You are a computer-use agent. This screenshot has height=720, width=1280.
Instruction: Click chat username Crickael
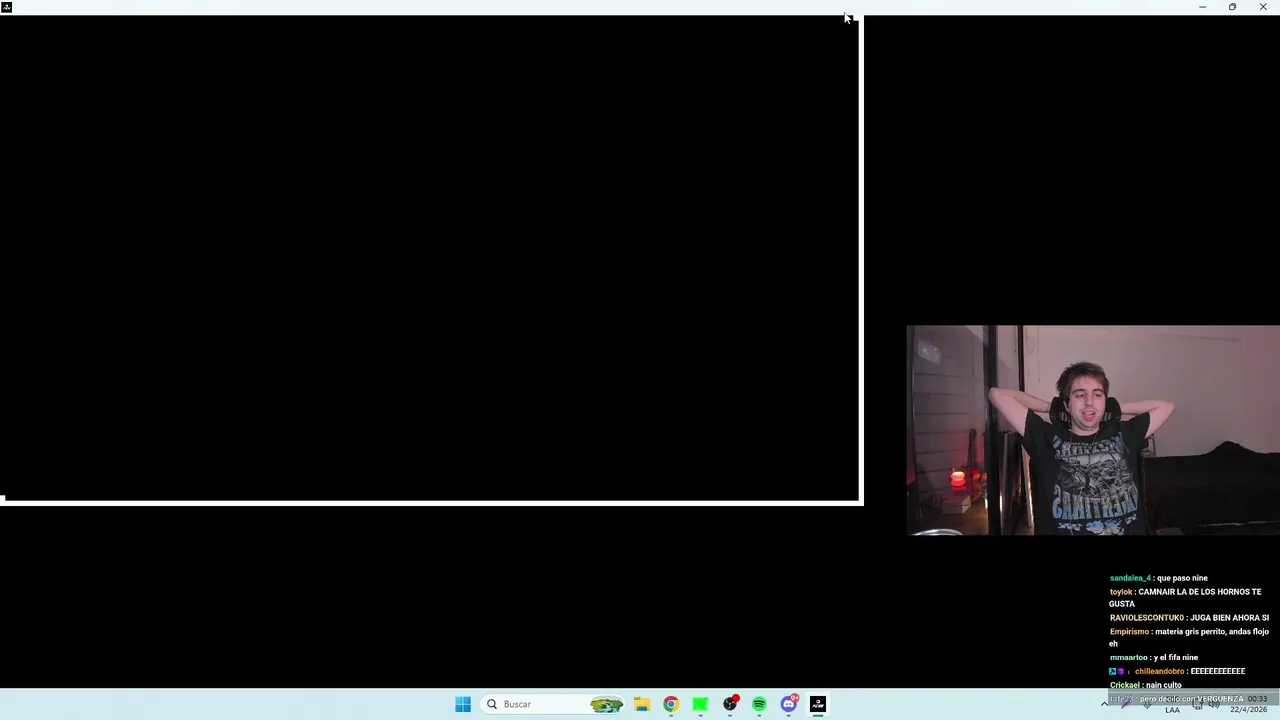[x=1124, y=685]
